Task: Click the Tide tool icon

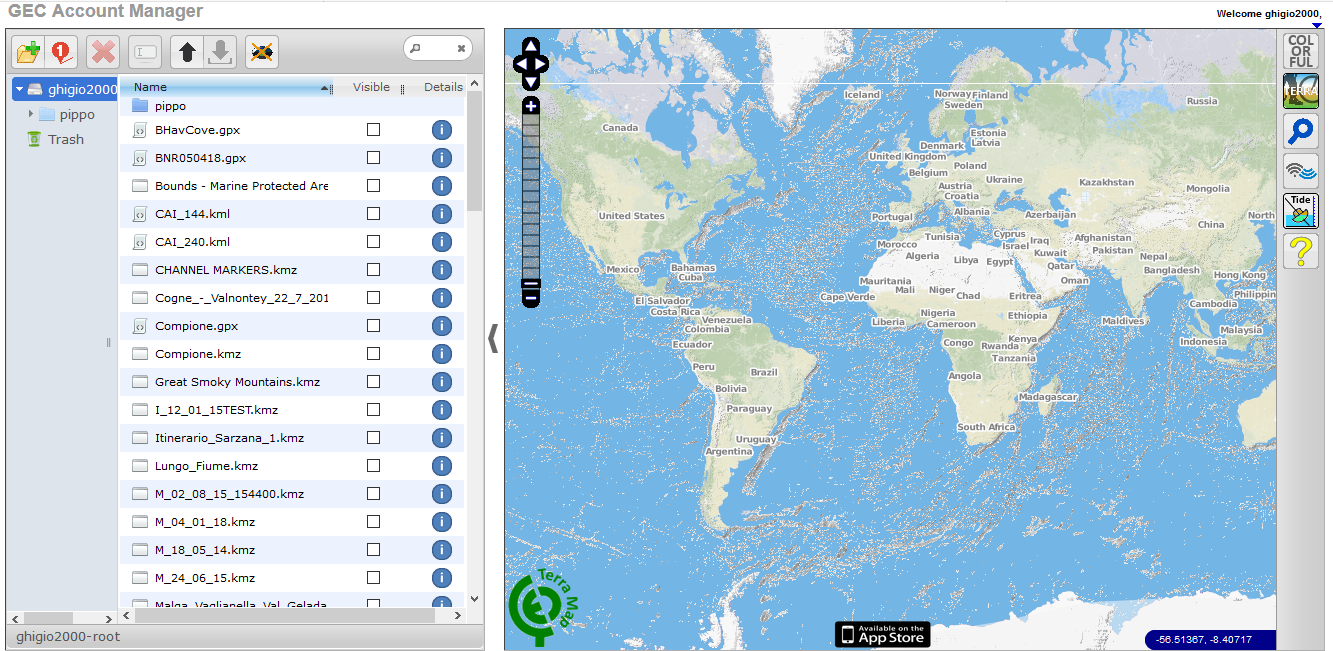Action: coord(1300,210)
